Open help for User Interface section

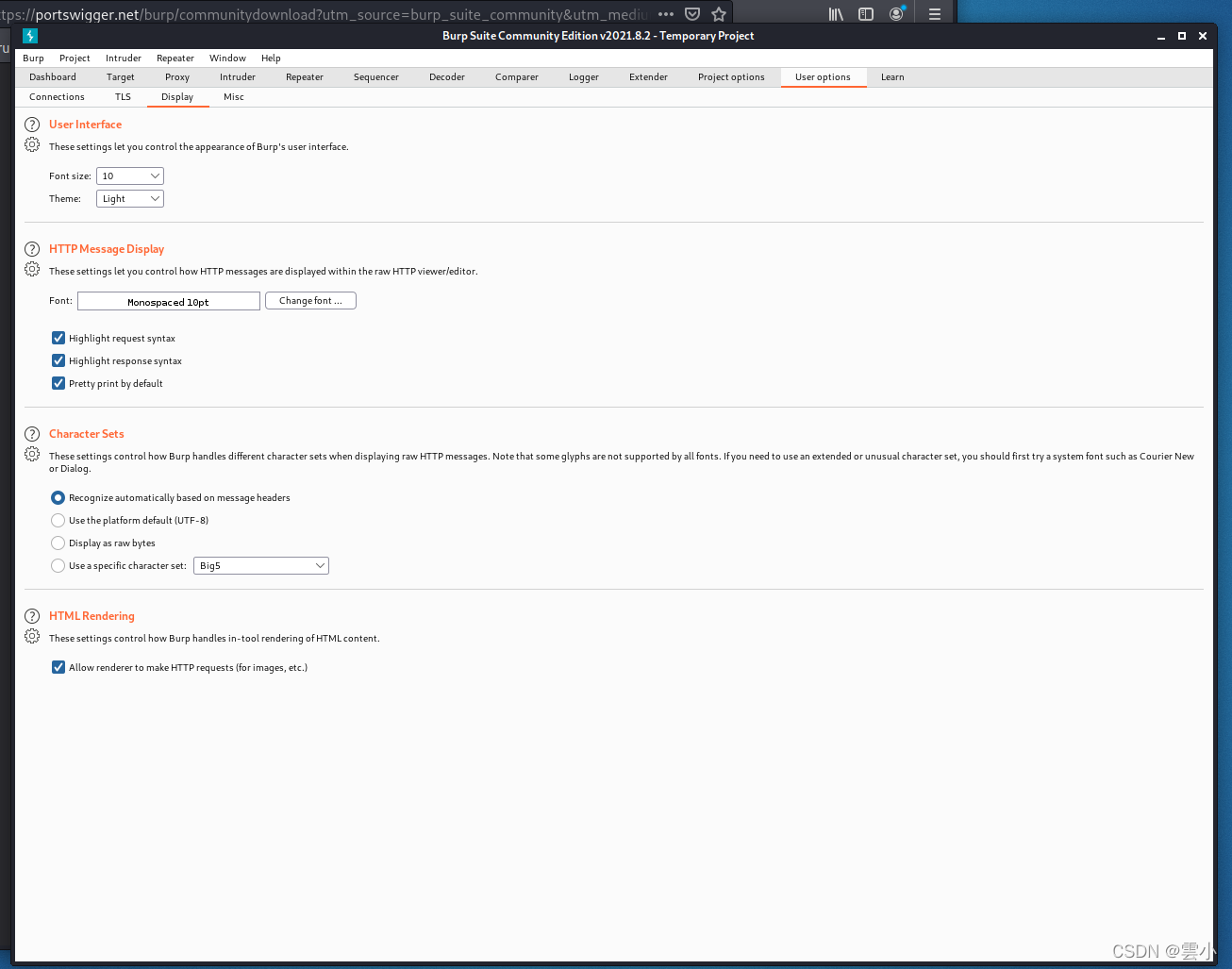(32, 125)
